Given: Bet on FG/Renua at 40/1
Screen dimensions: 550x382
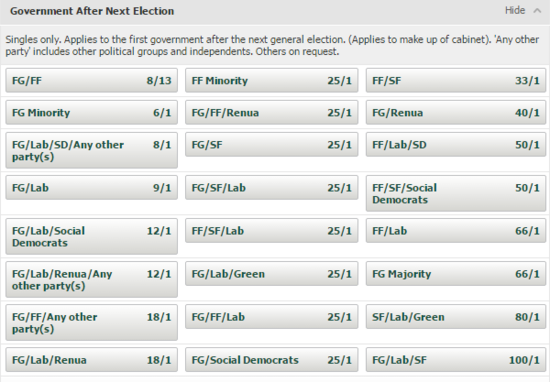Looking at the screenshot, I should click(456, 113).
